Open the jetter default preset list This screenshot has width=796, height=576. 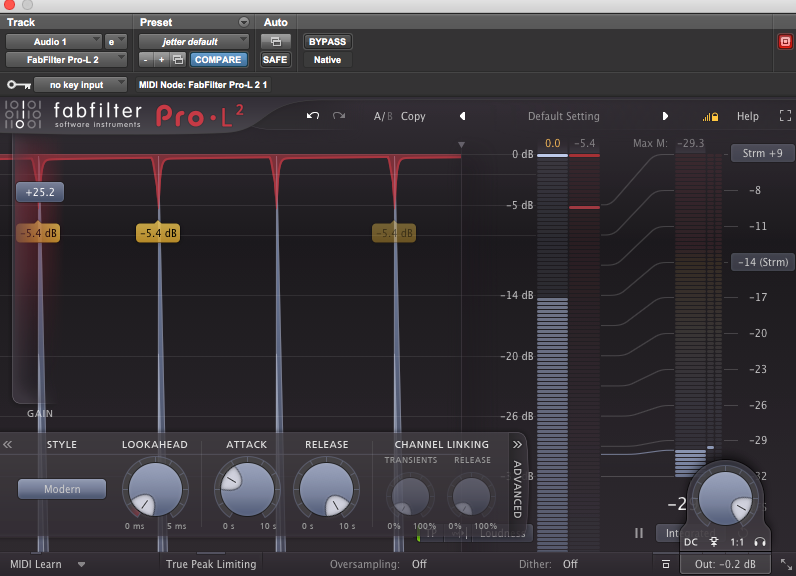[194, 42]
